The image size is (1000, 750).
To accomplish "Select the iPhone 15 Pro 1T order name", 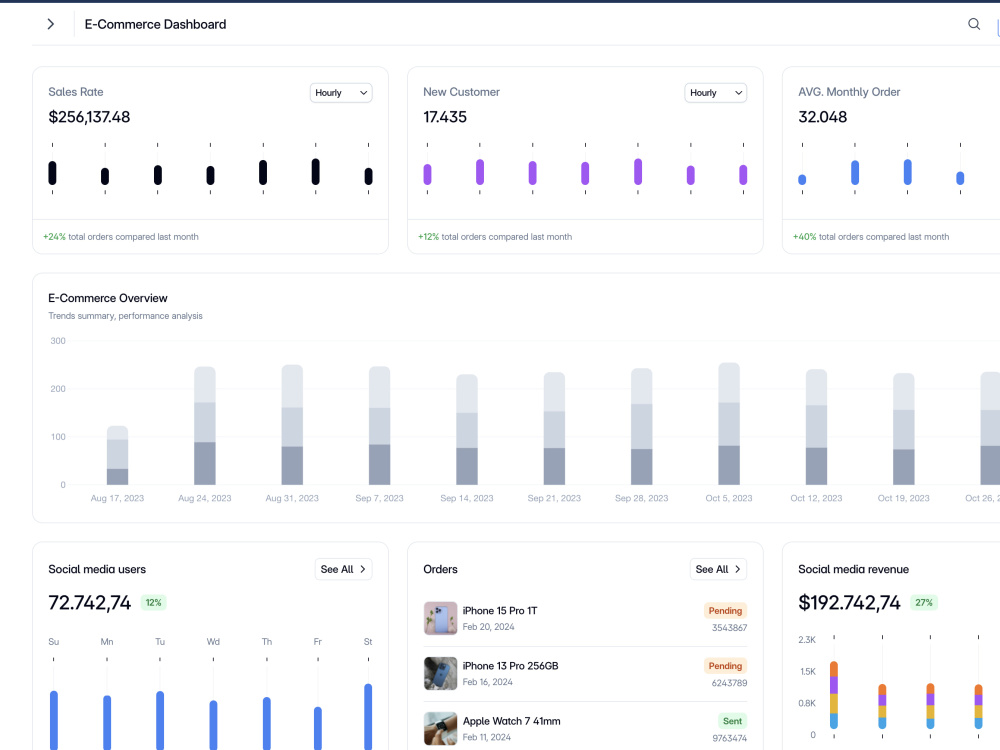I will (x=500, y=611).
